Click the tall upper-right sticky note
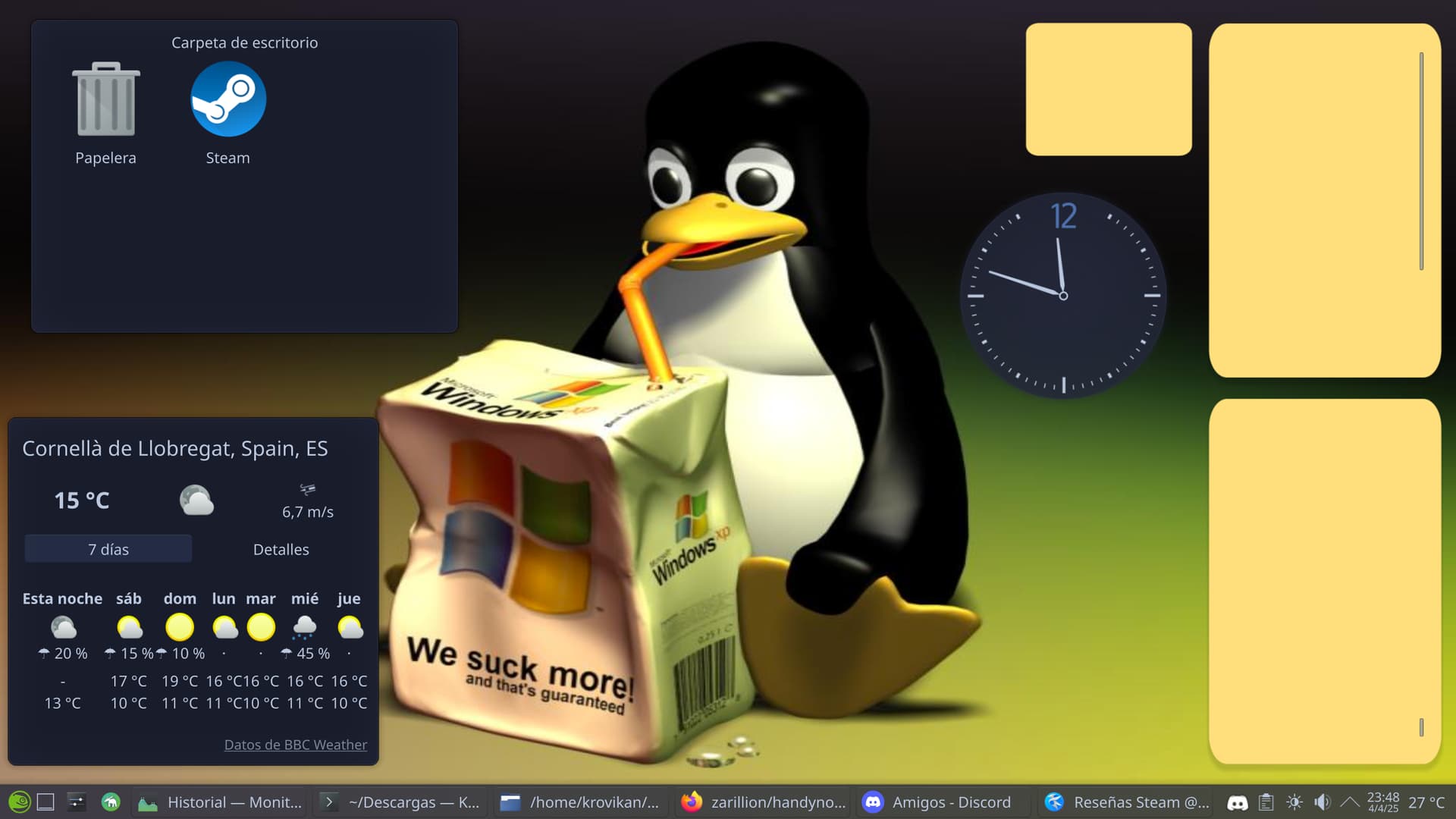1456x819 pixels. click(1325, 200)
